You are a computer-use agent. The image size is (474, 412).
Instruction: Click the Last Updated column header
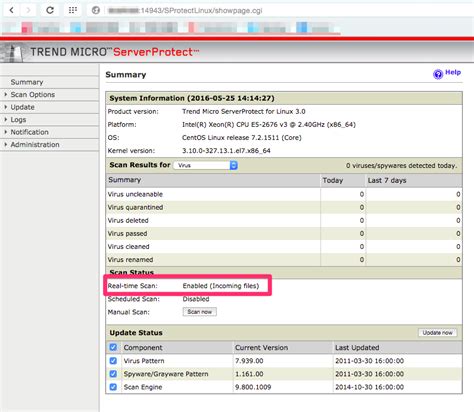coord(357,348)
